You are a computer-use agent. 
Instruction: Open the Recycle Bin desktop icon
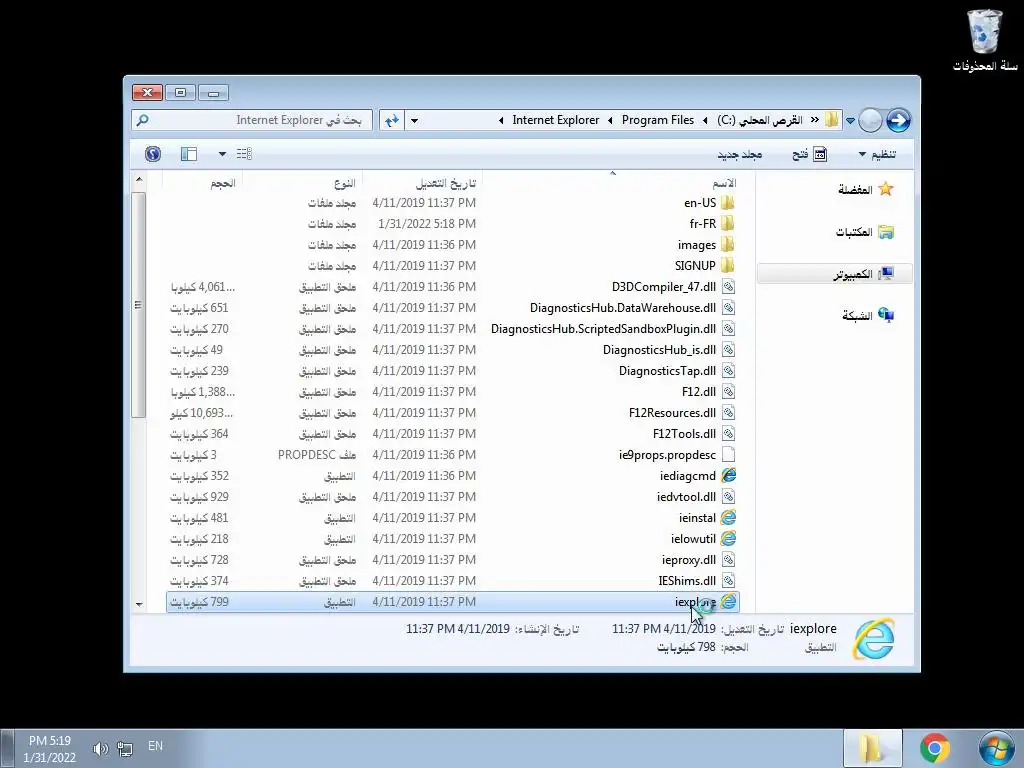click(985, 39)
